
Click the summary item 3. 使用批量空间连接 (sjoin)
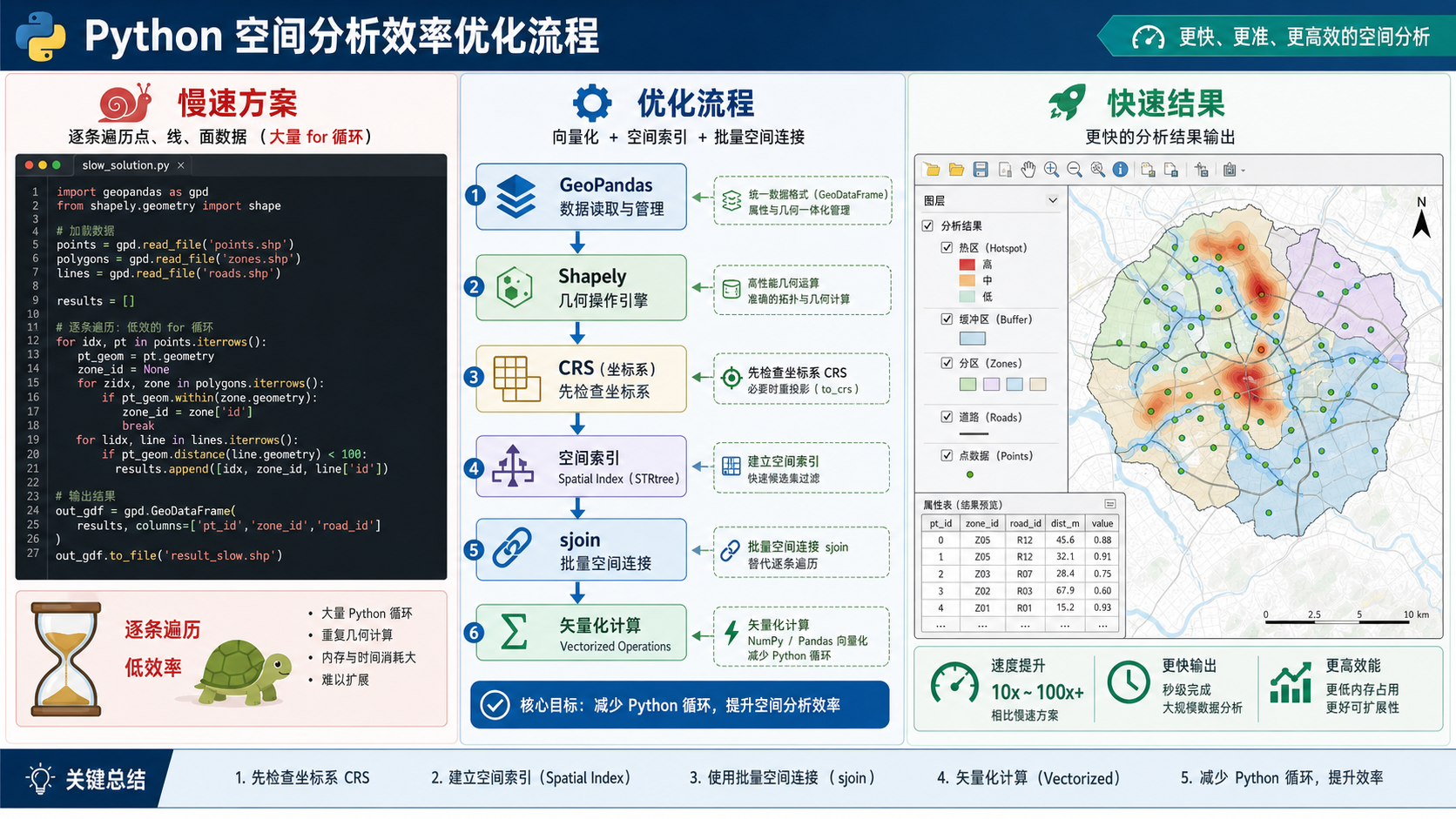pos(782,777)
